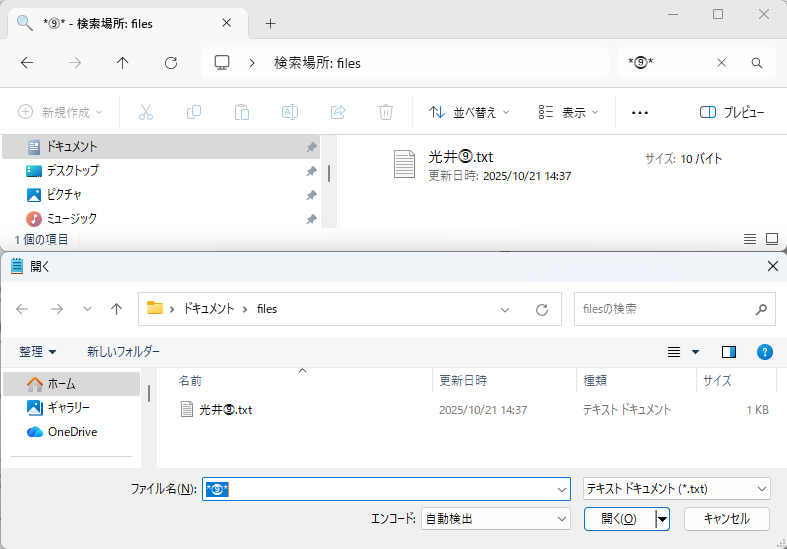The width and height of the screenshot is (787, 549).
Task: Click the filesの検索 search field
Action: tap(675, 309)
